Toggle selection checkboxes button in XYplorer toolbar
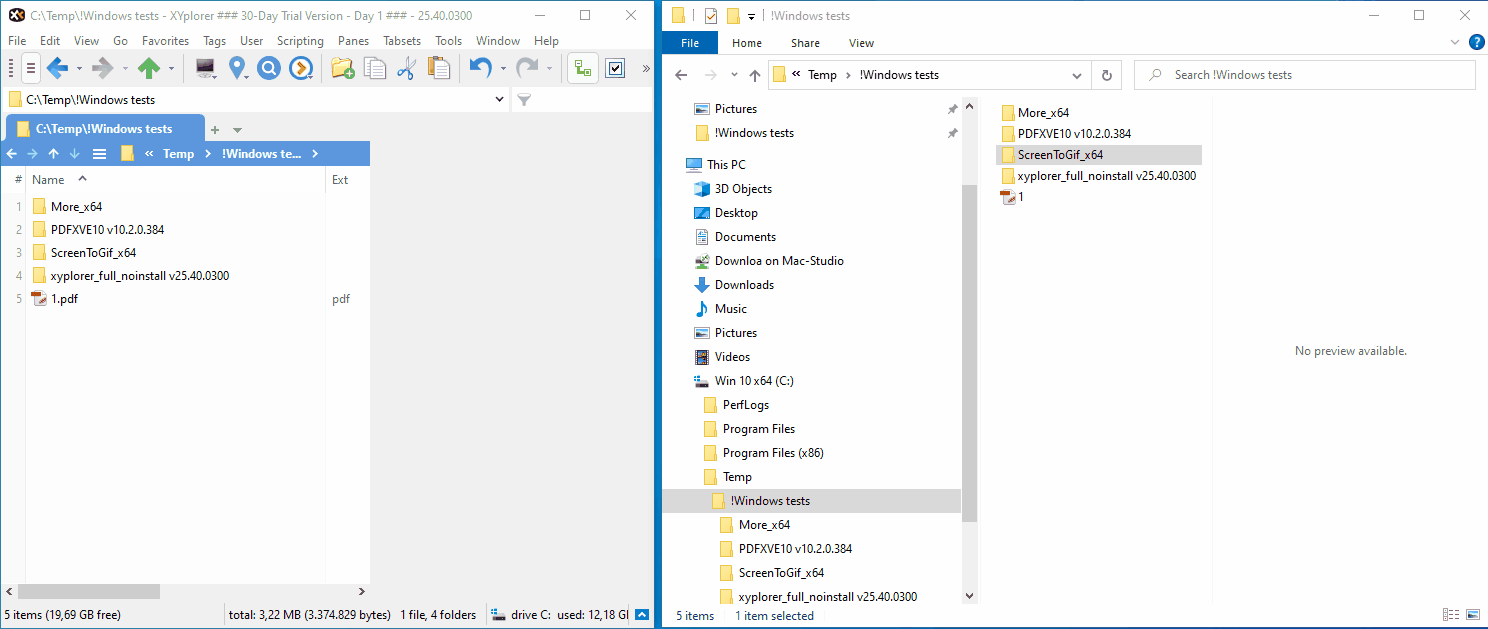The image size is (1488, 629). click(x=615, y=68)
